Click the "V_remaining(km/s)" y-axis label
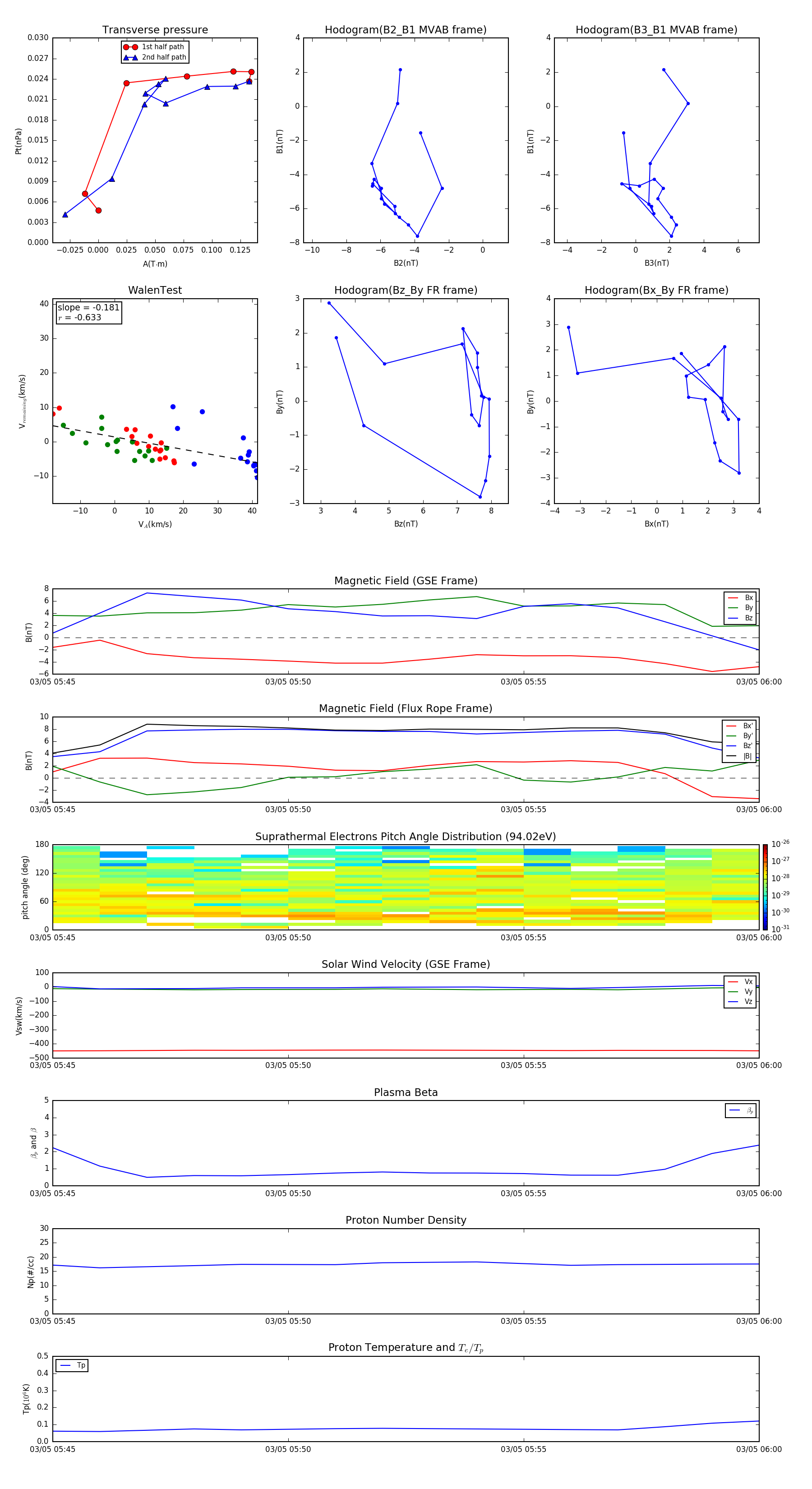The height and width of the screenshot is (1489, 812). 22,401
